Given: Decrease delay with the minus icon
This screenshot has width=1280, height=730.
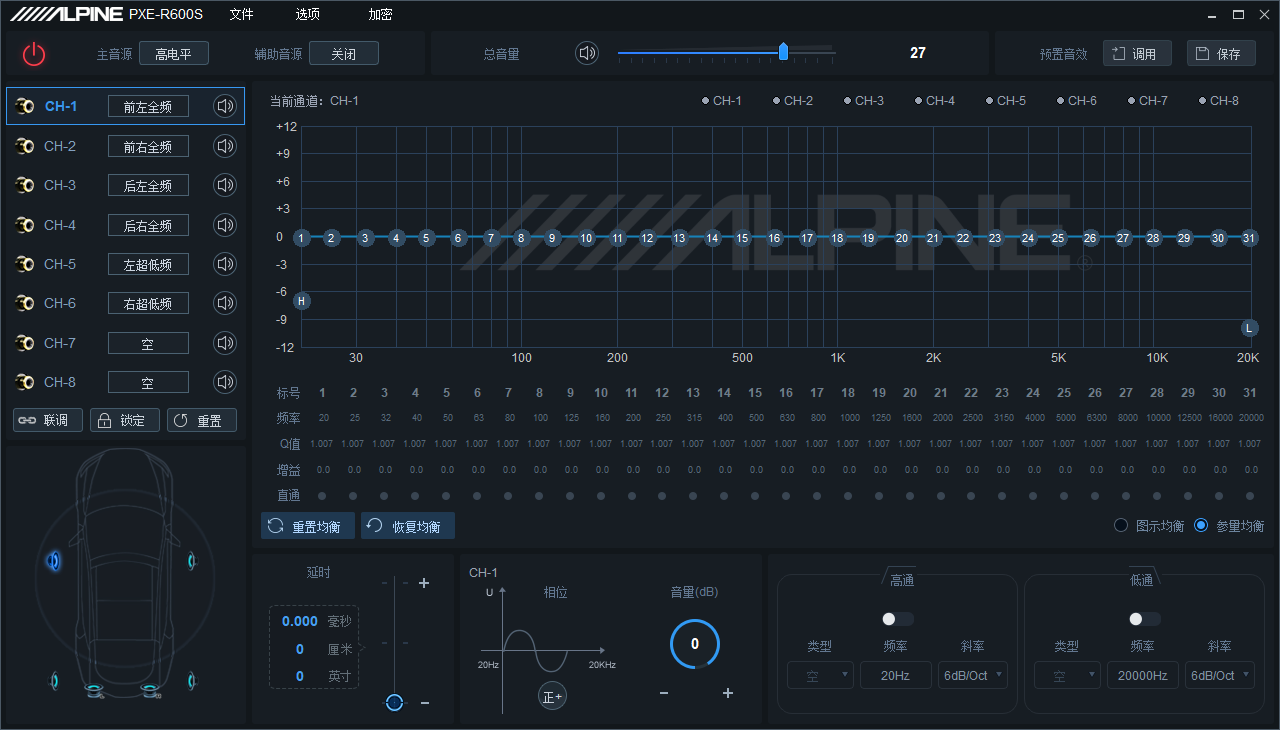Looking at the screenshot, I should [425, 703].
